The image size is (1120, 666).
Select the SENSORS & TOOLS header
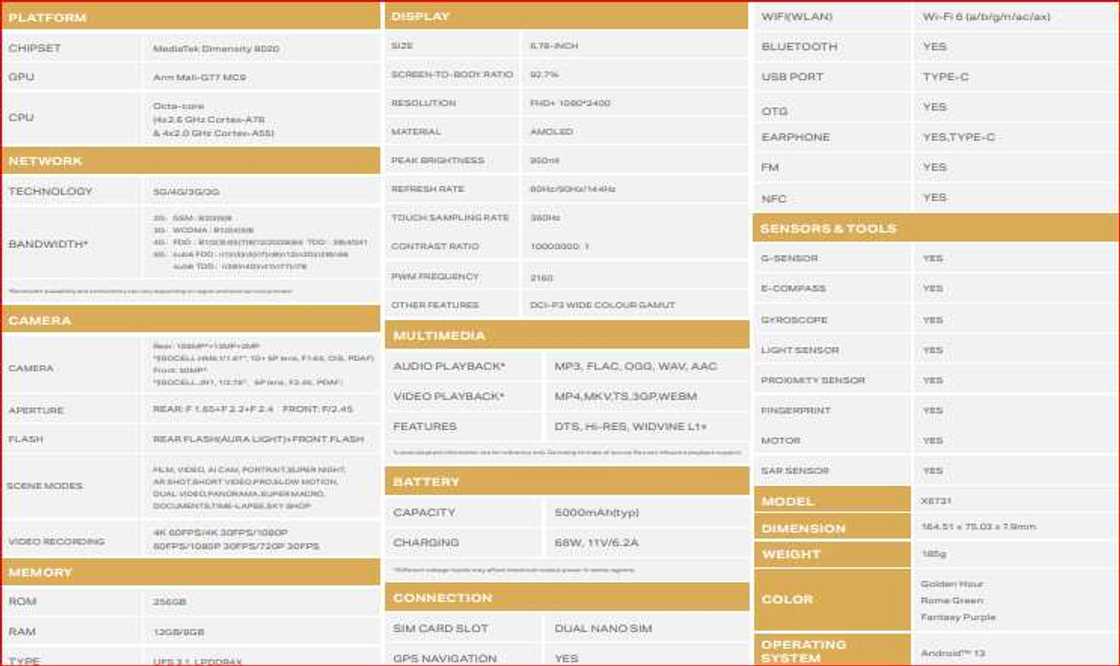828,229
